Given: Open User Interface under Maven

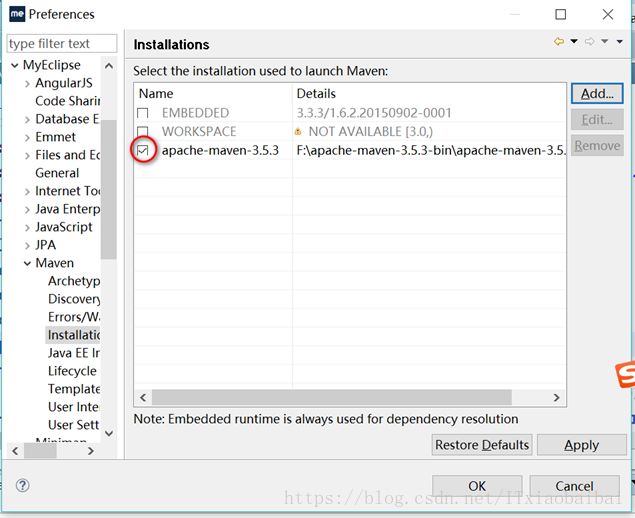Looking at the screenshot, I should coord(73,407).
